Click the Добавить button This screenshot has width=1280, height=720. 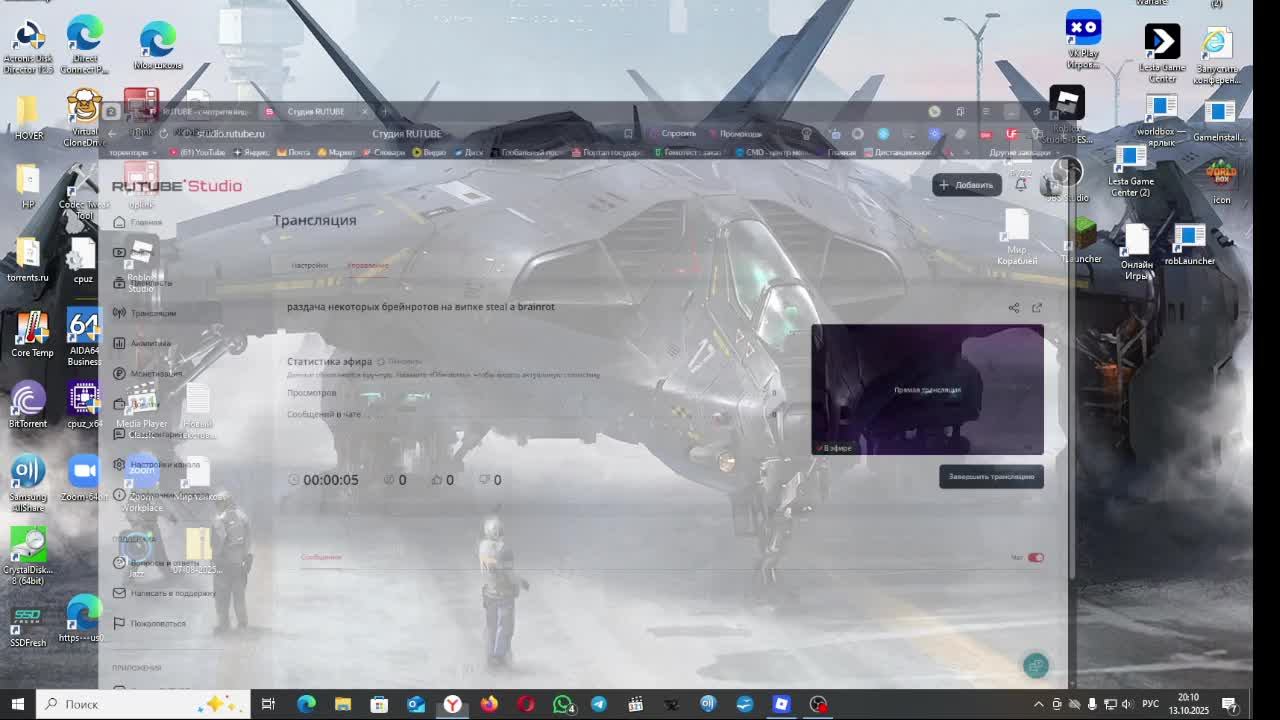(x=967, y=185)
